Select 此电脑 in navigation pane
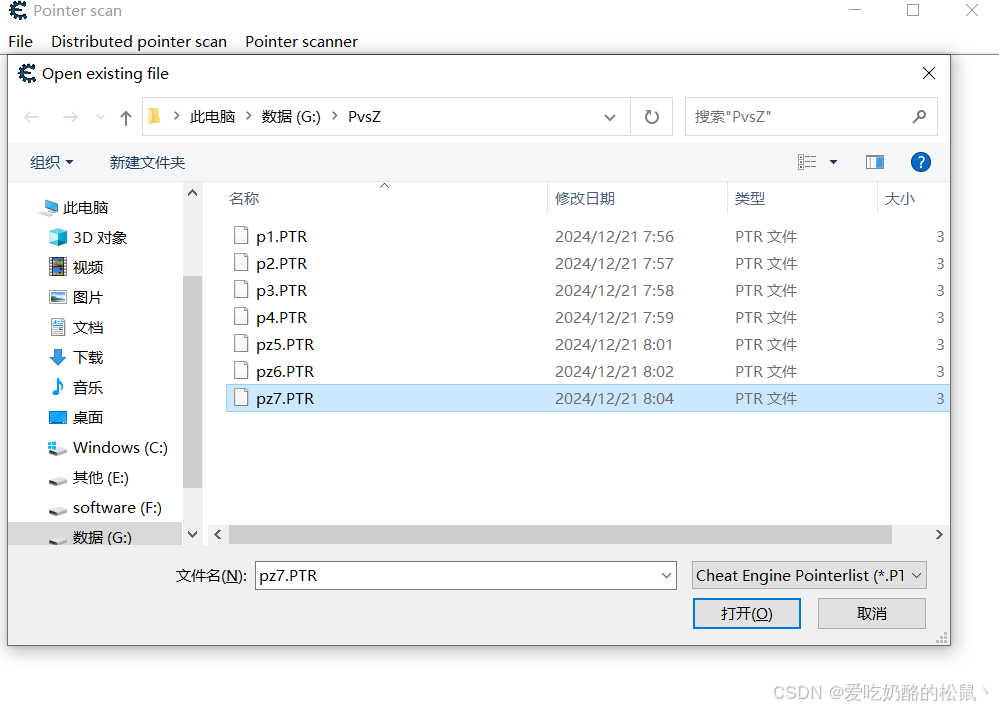The width and height of the screenshot is (999, 710). coord(85,208)
